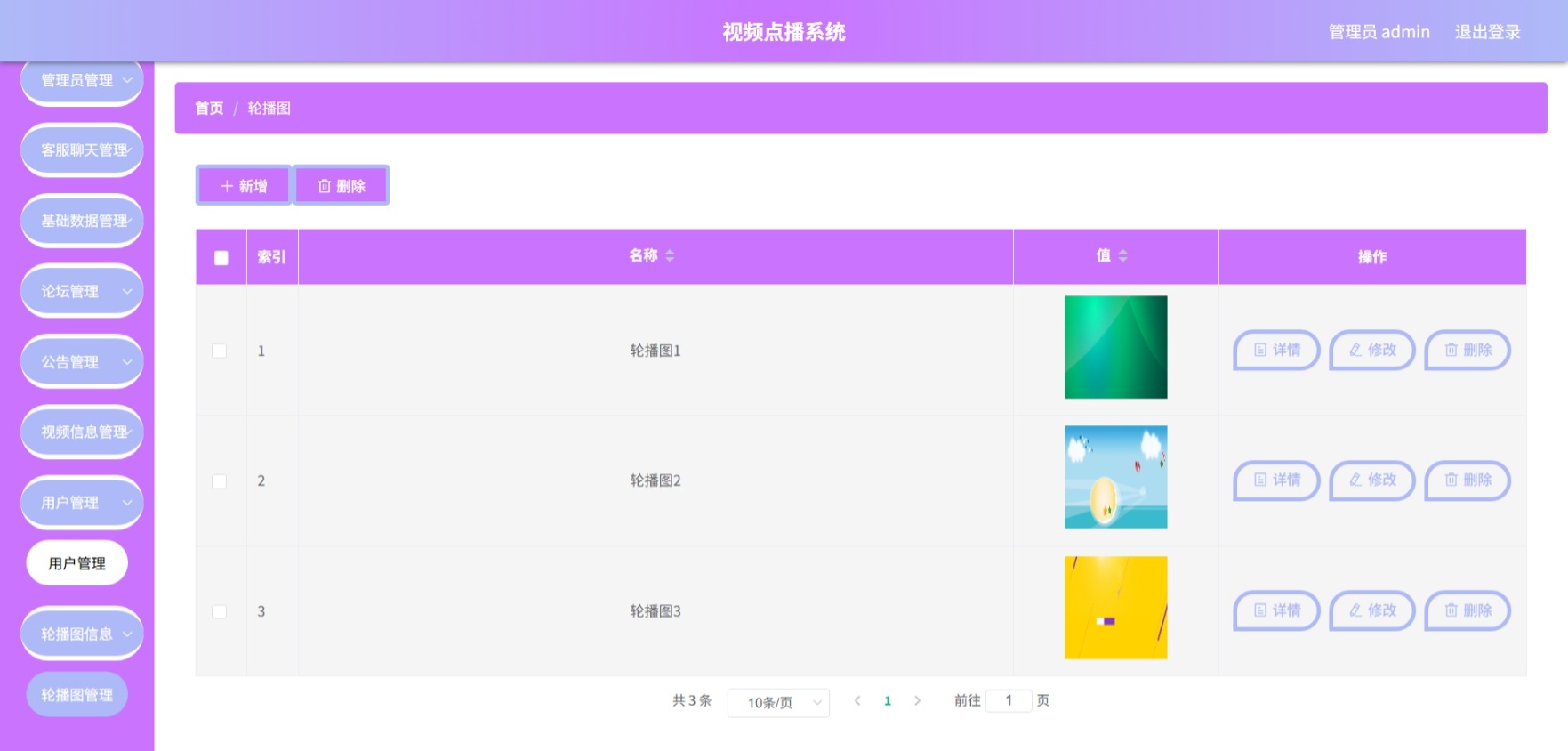Screen dimensions: 1568x751
Task: Go to next page arrow
Action: tap(918, 701)
